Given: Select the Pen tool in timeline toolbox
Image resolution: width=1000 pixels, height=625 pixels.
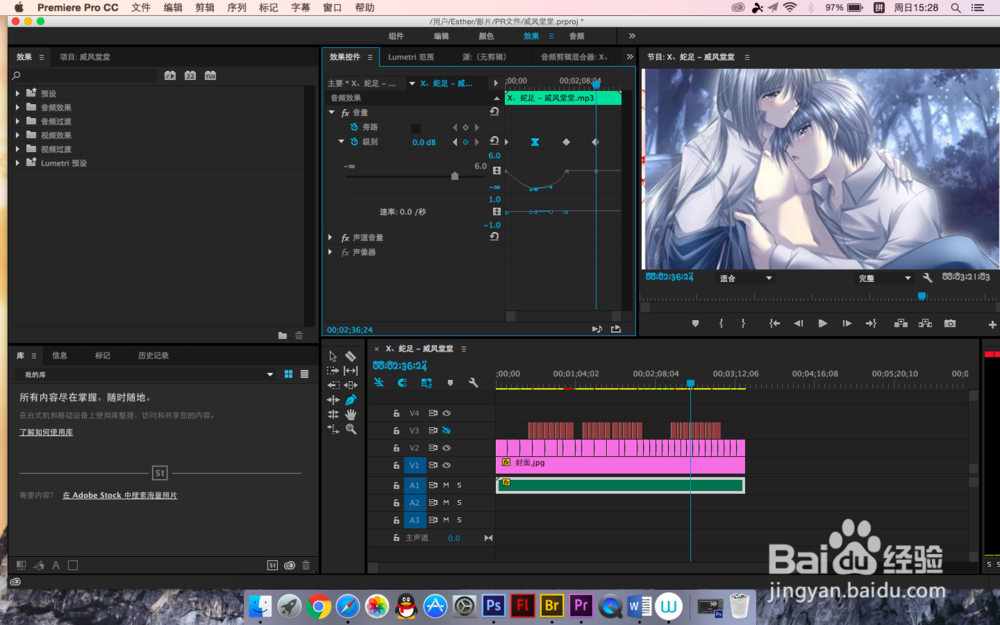Looking at the screenshot, I should click(351, 400).
